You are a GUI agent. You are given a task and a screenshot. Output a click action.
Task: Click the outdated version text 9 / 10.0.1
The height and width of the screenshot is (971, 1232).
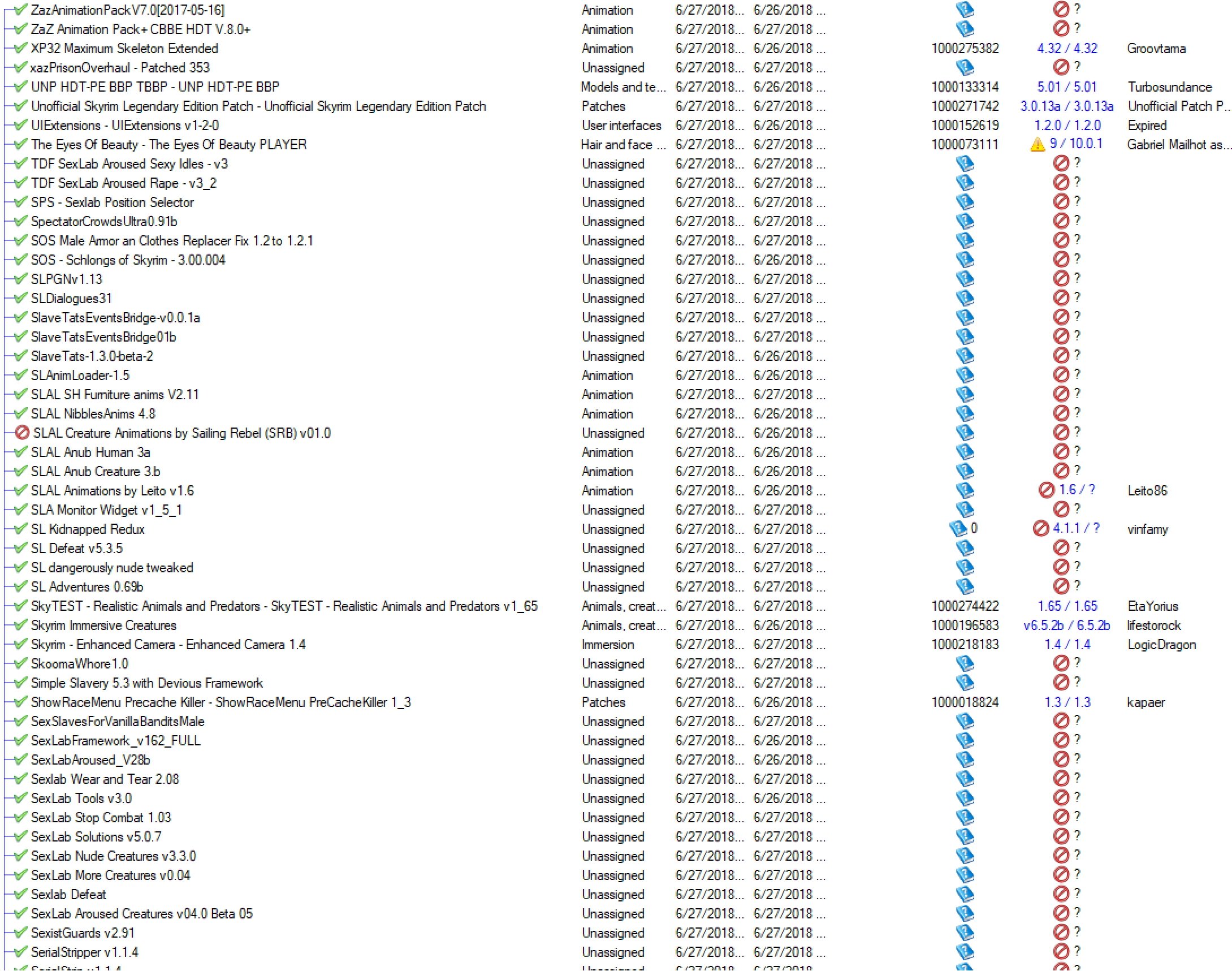[1076, 144]
